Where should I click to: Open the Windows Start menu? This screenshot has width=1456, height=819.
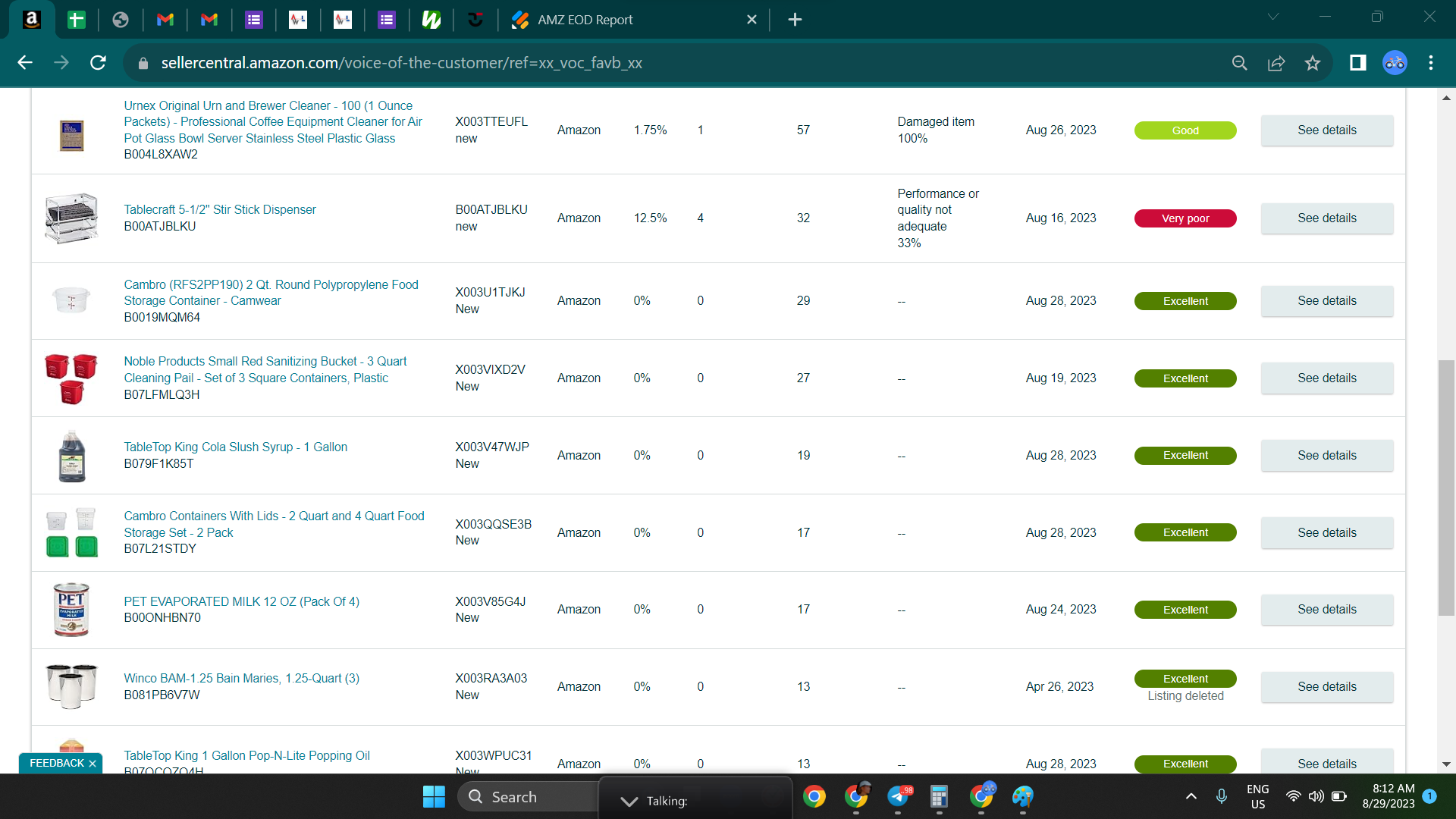[x=434, y=797]
